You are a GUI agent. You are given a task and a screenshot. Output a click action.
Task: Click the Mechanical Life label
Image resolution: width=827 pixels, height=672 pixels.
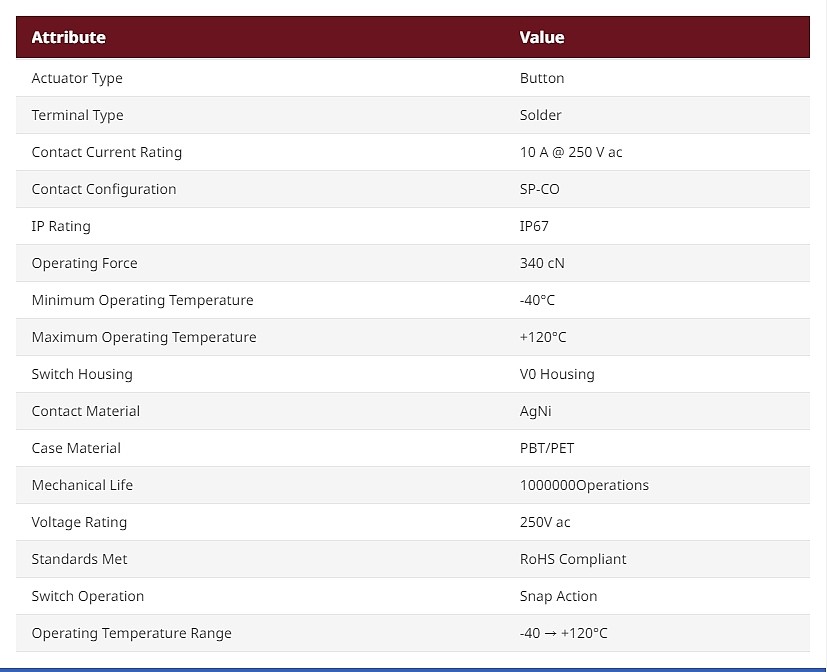(x=82, y=485)
